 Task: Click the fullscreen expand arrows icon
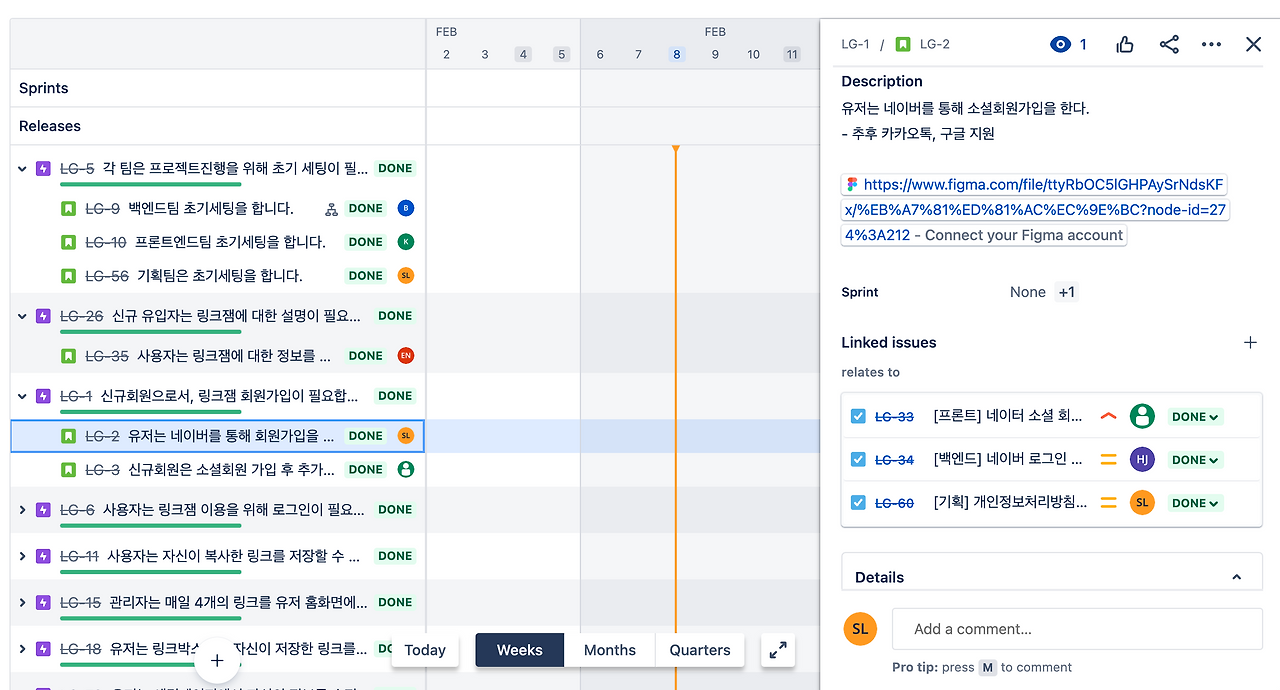[x=778, y=650]
